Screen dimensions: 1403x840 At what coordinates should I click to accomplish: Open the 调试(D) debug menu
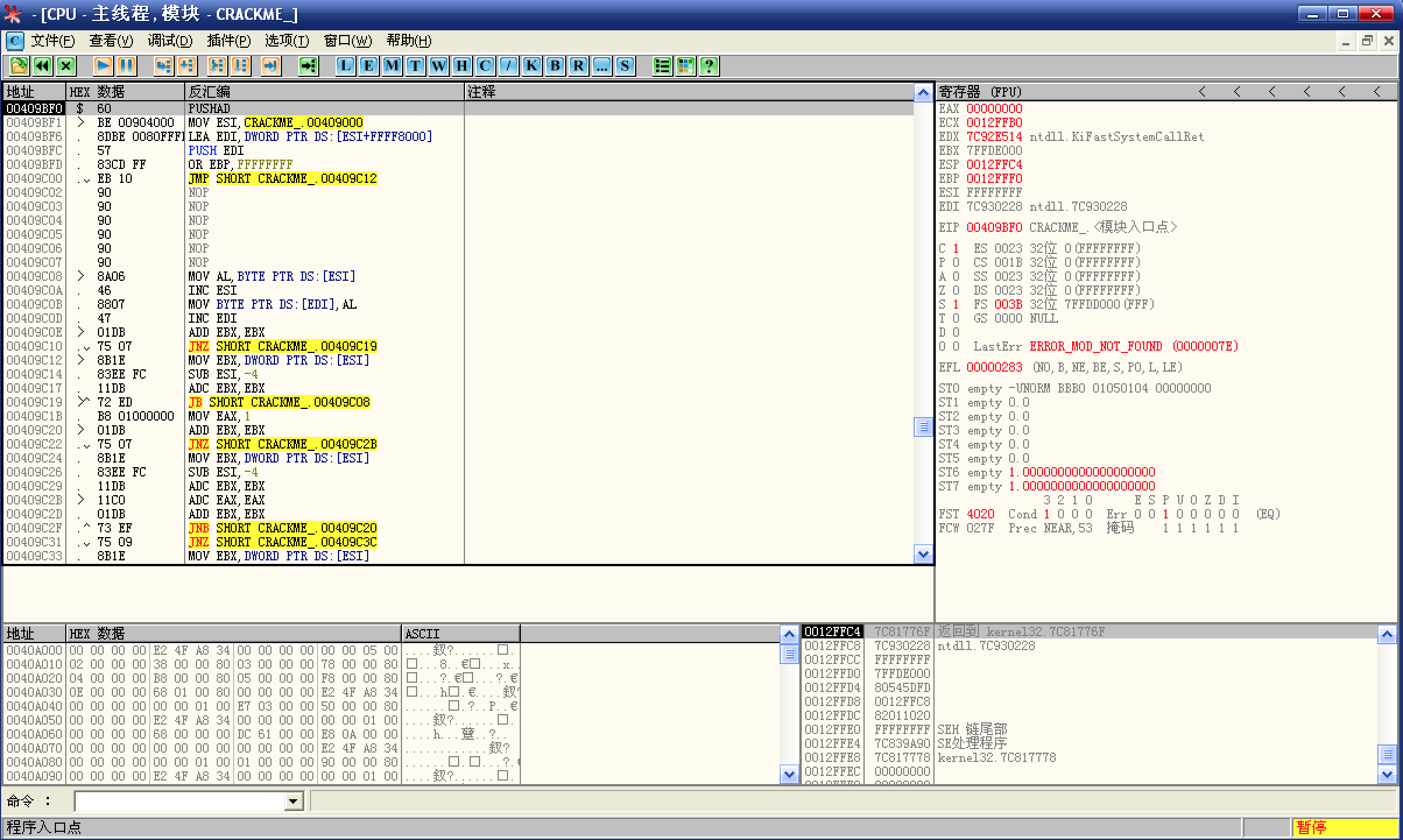pyautogui.click(x=170, y=41)
